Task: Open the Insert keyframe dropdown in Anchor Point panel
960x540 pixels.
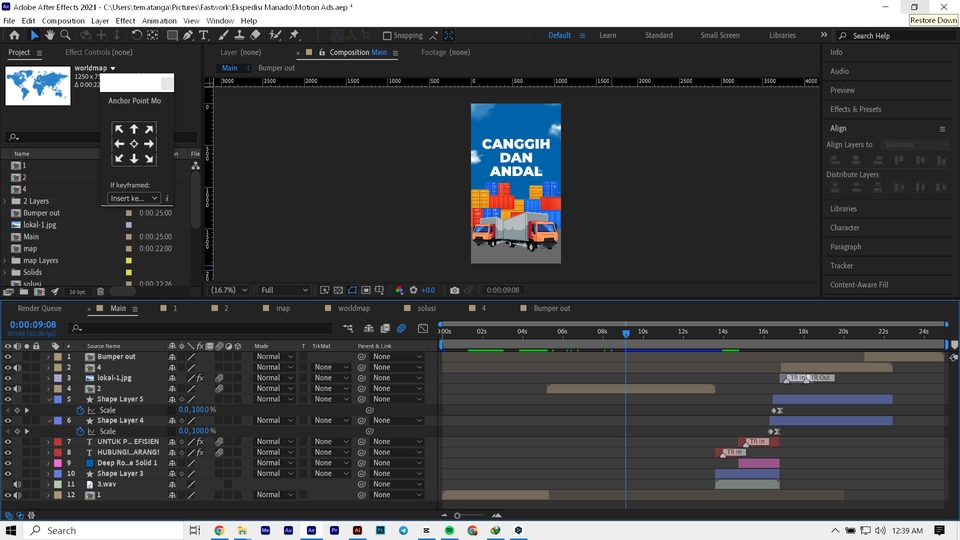Action: tap(133, 198)
